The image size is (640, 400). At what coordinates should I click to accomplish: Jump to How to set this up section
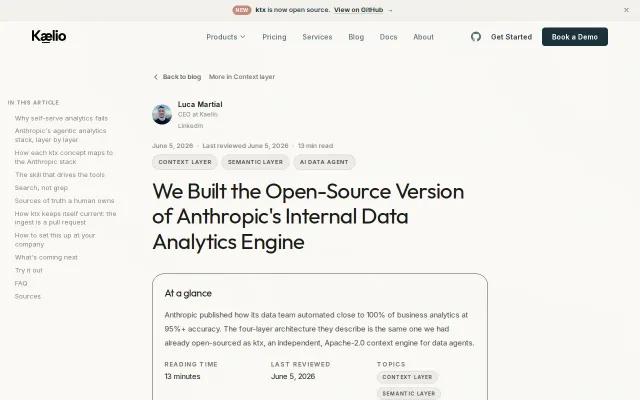55,240
